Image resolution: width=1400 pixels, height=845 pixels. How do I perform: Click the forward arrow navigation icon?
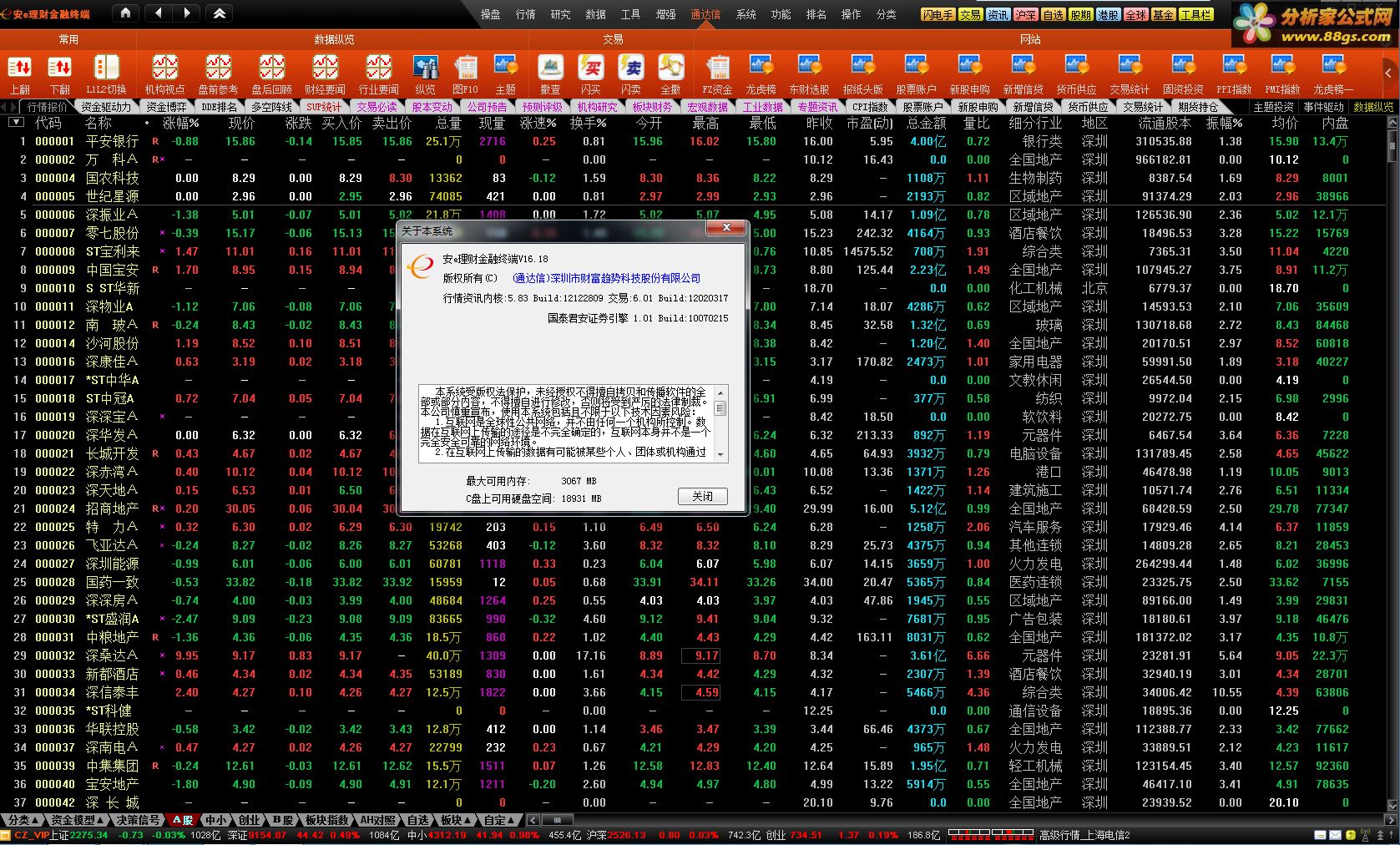tap(187, 13)
